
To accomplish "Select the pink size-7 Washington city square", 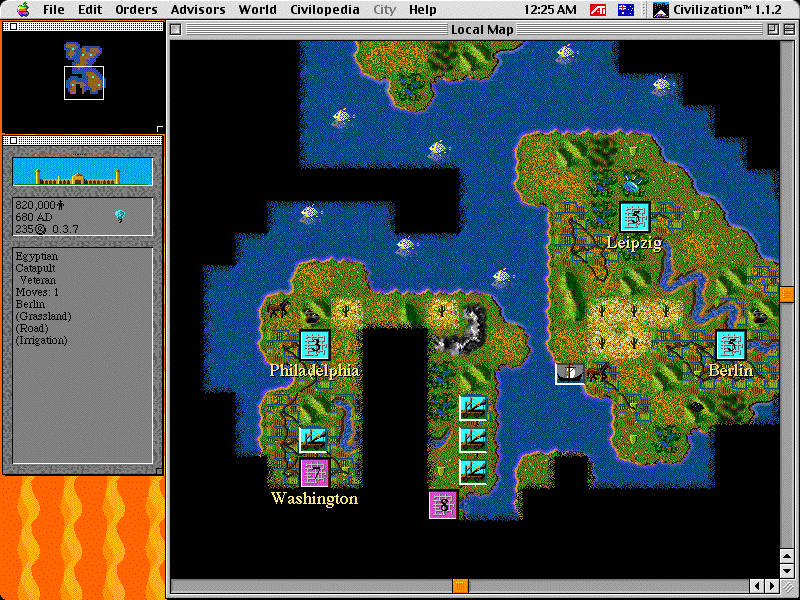I will pos(315,473).
